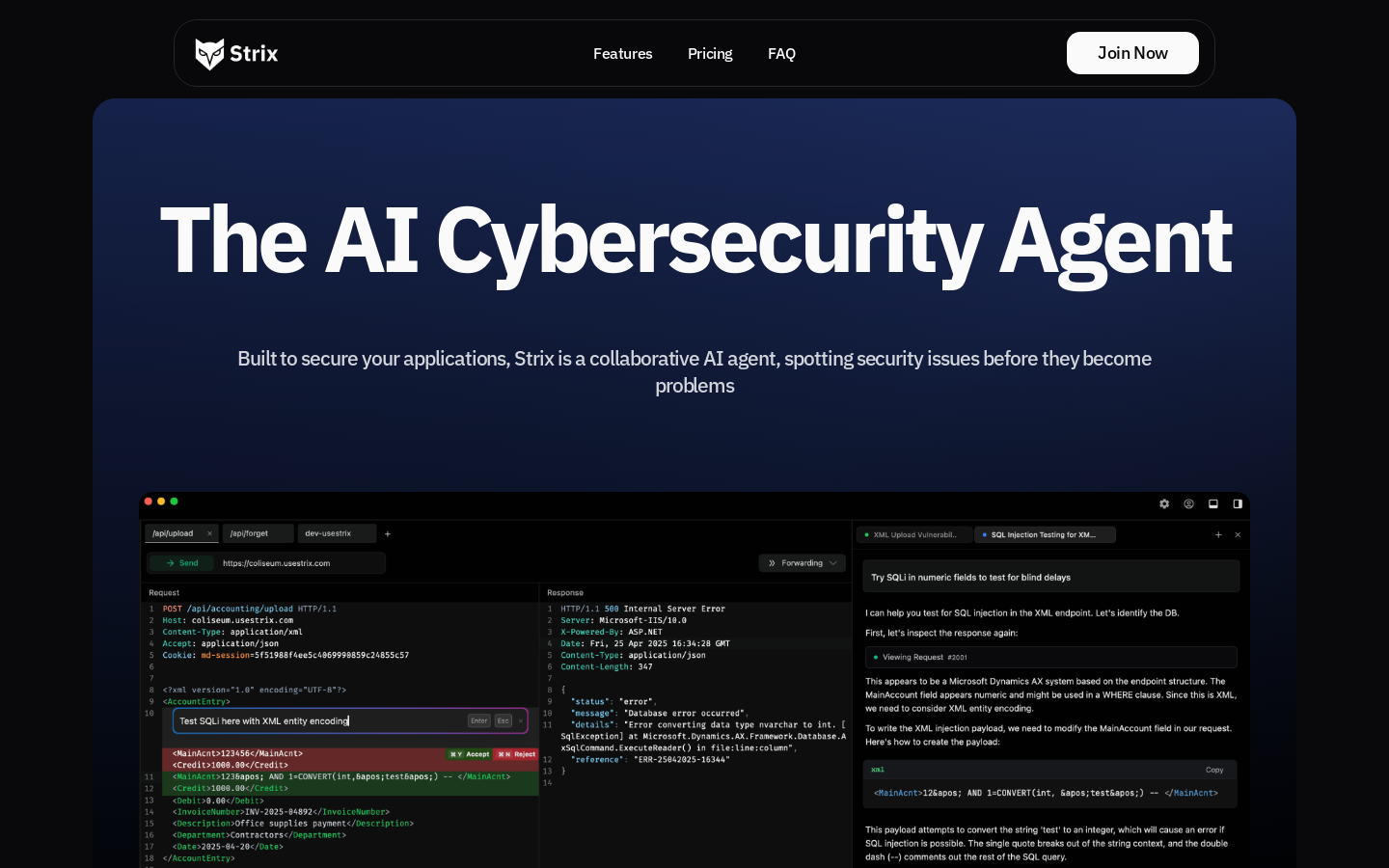1389x868 pixels.
Task: Toggle the bottom panel layout icon
Action: click(x=1213, y=503)
